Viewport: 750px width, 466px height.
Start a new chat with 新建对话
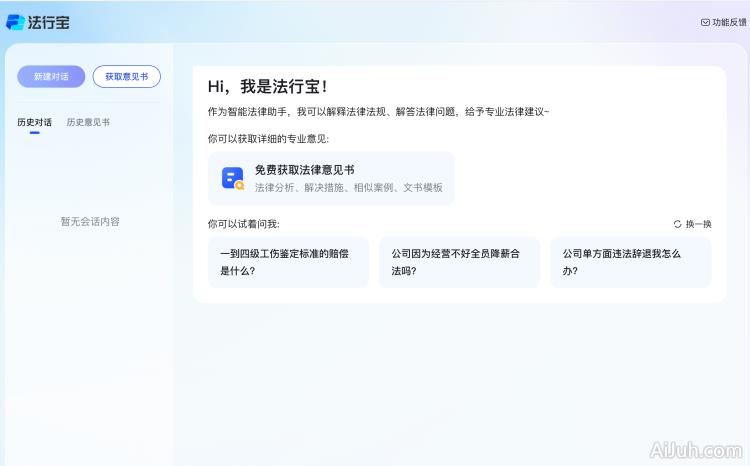(x=50, y=76)
